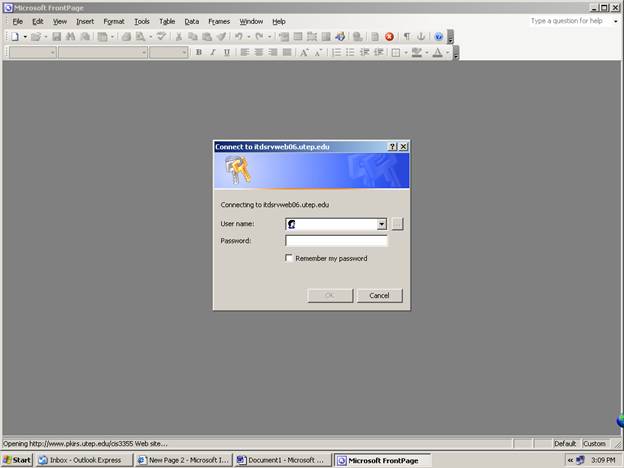
Task: Open the Font name combo box
Action: click(x=103, y=53)
